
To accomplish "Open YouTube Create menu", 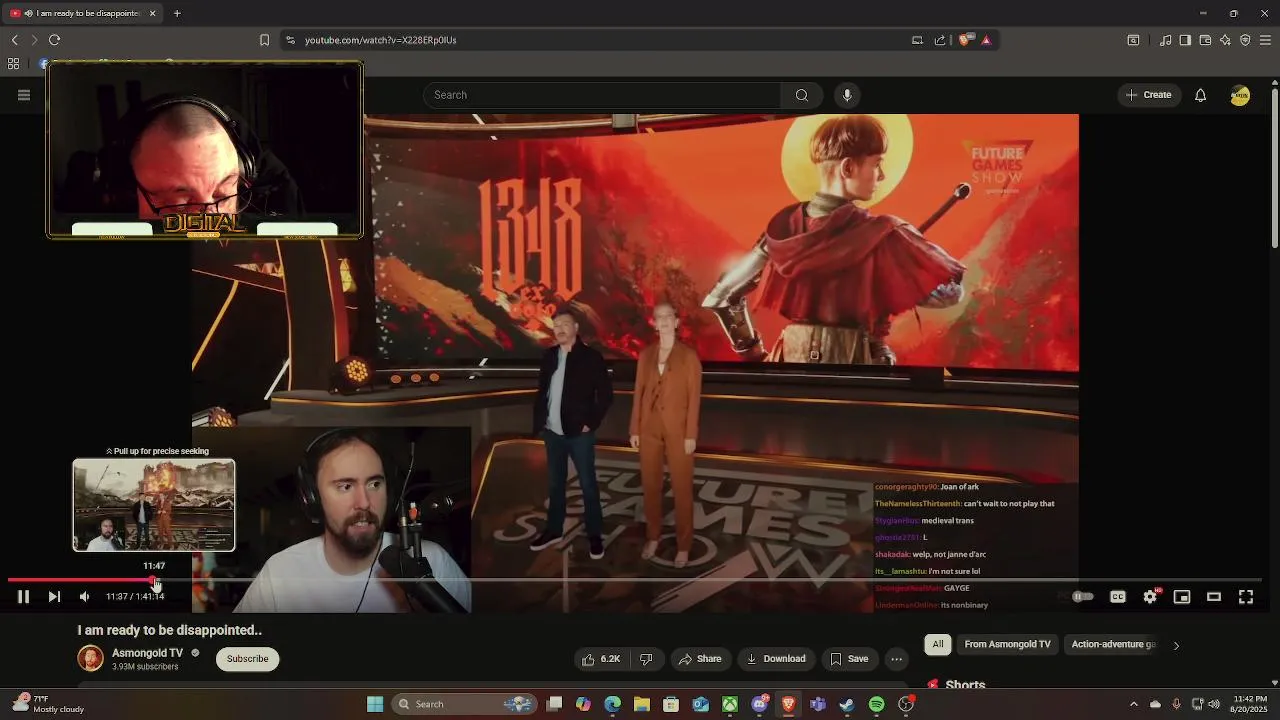I will pos(1148,95).
